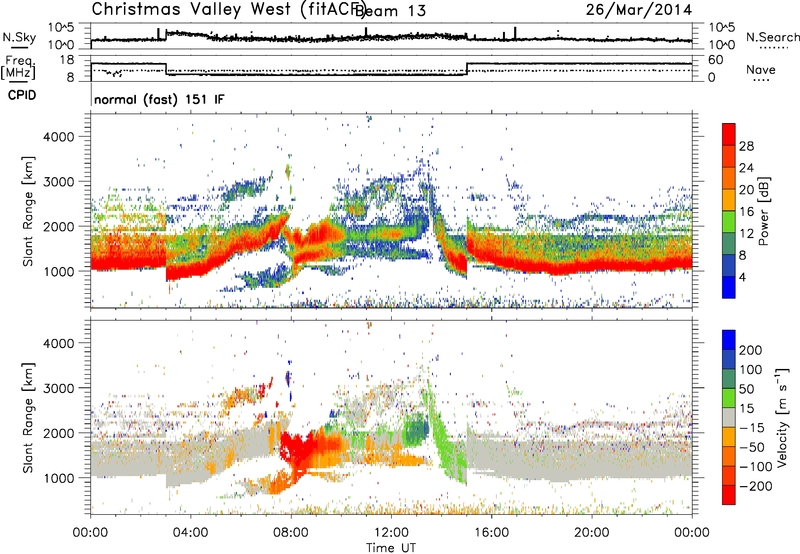Click the "Time UT" axis label

391,548
